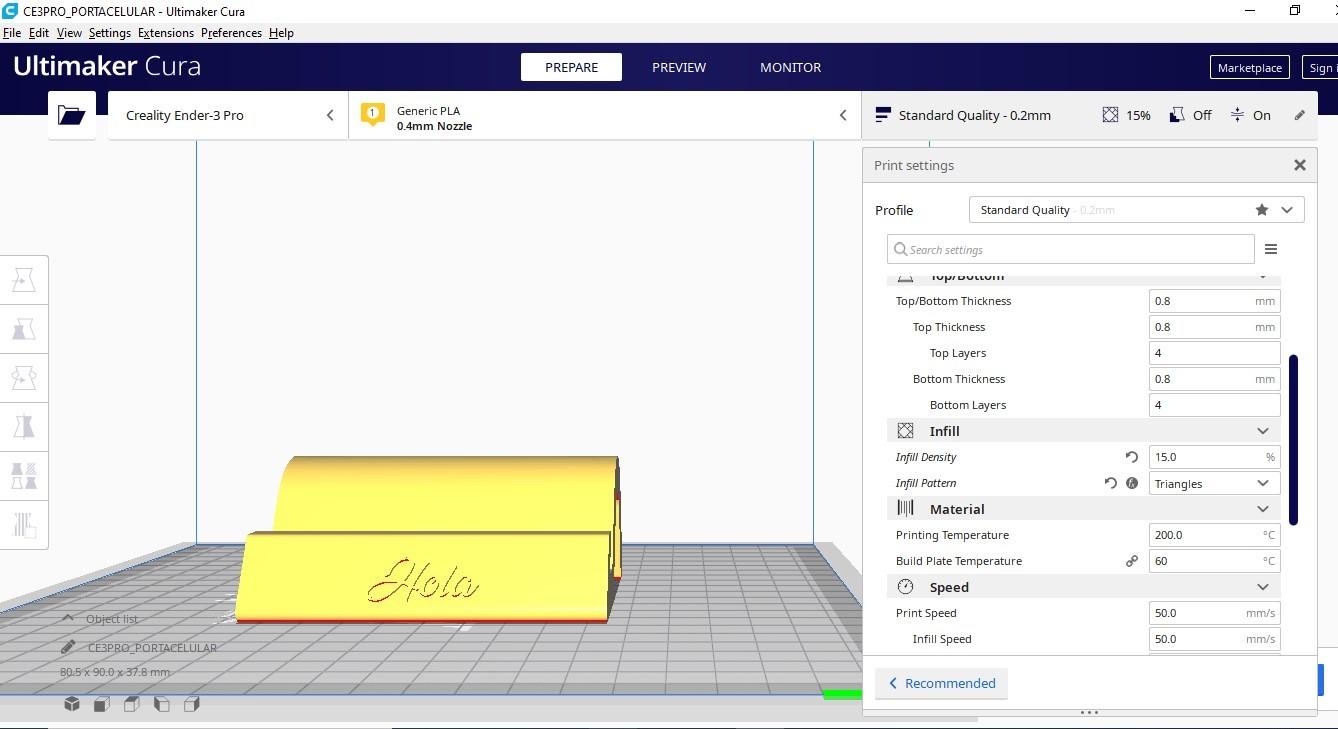Screen dimensions: 1338x729
Task: Open the Preferences menu
Action: [x=231, y=33]
